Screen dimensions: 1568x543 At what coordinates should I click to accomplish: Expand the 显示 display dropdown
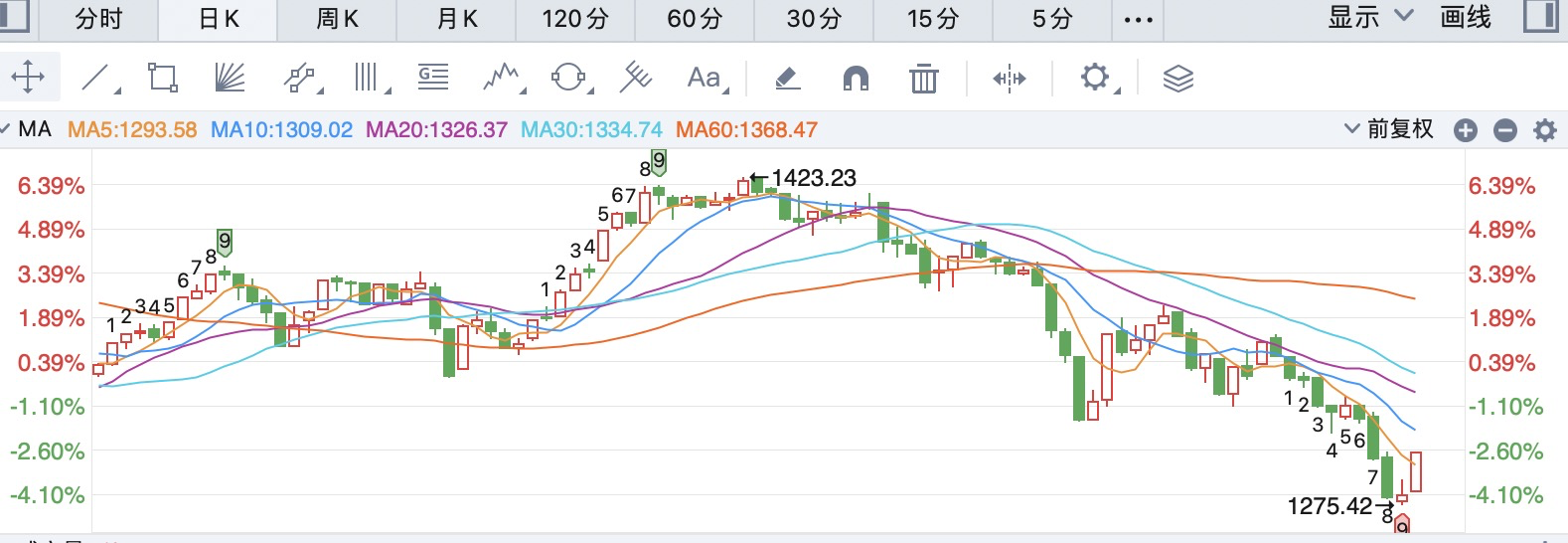(1370, 18)
